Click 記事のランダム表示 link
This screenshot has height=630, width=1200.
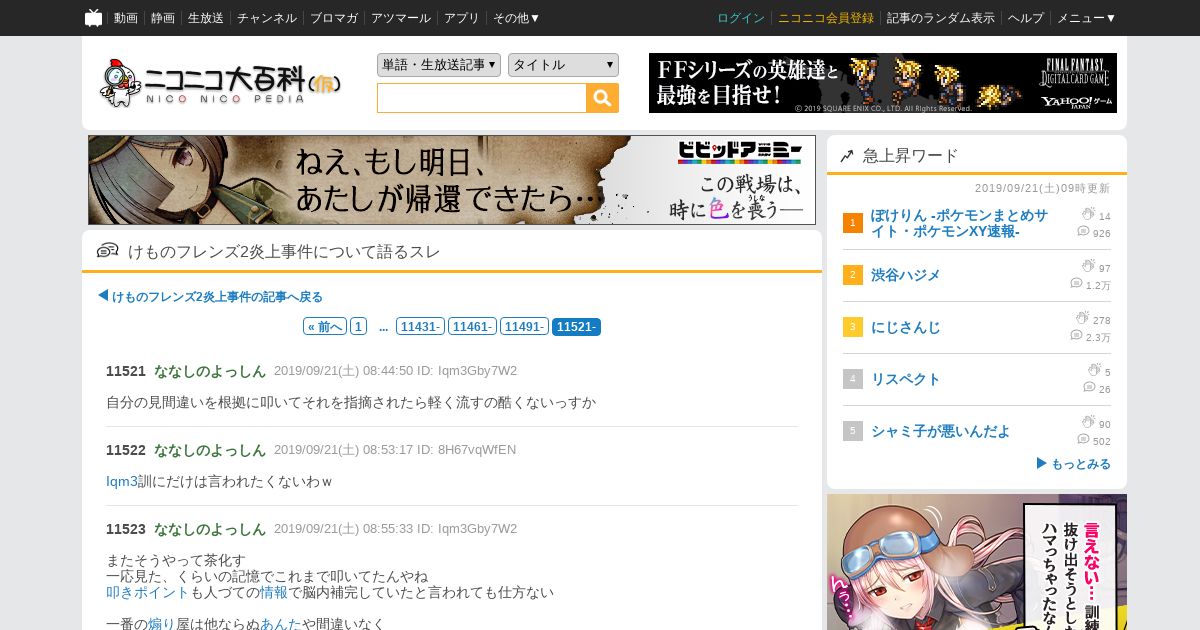tap(941, 18)
